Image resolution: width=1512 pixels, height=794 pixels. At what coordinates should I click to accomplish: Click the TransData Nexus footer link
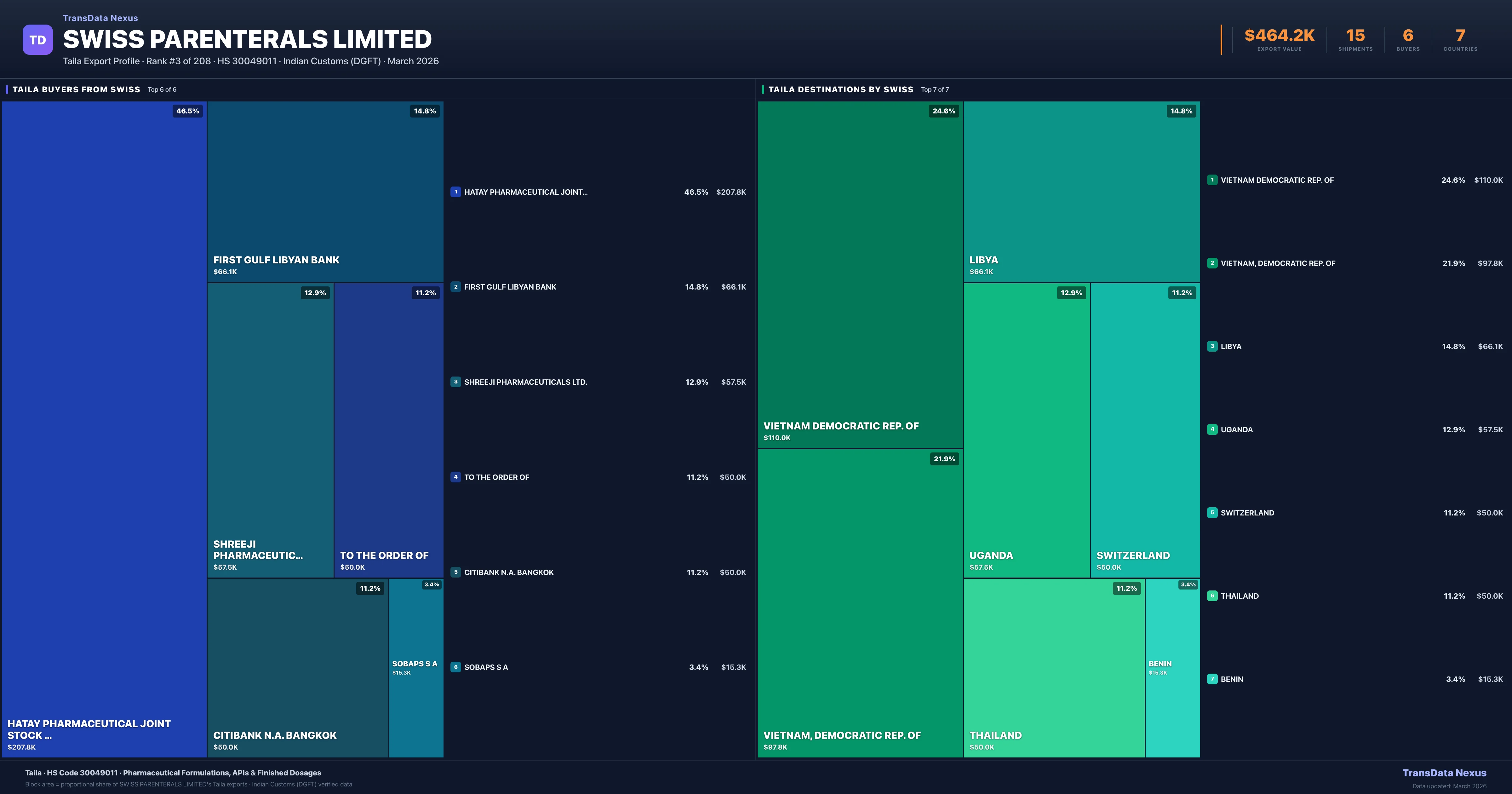[1444, 773]
